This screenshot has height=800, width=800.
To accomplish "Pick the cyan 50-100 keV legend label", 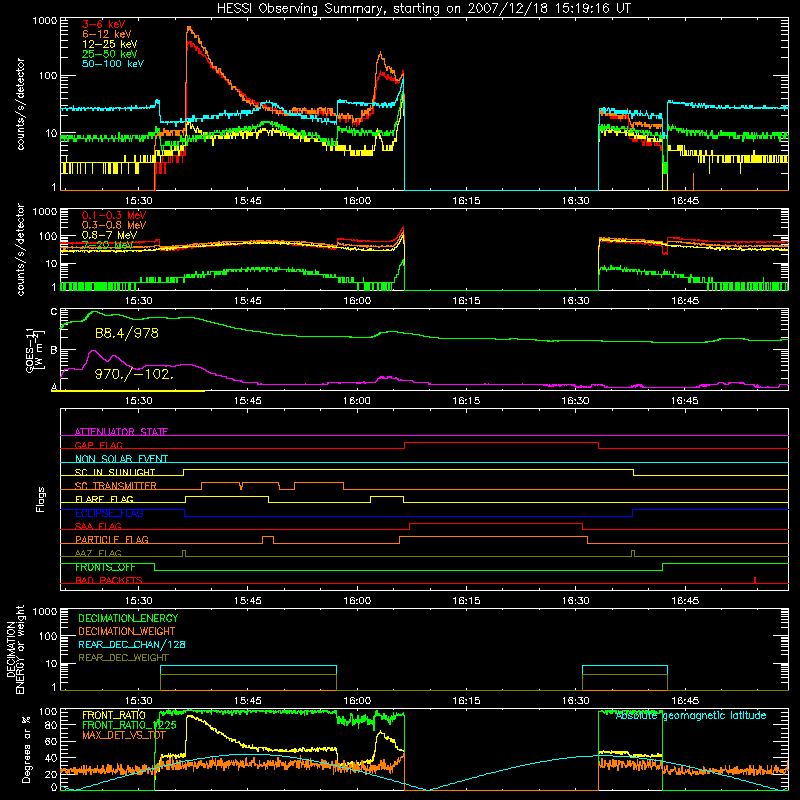I will click(x=113, y=64).
